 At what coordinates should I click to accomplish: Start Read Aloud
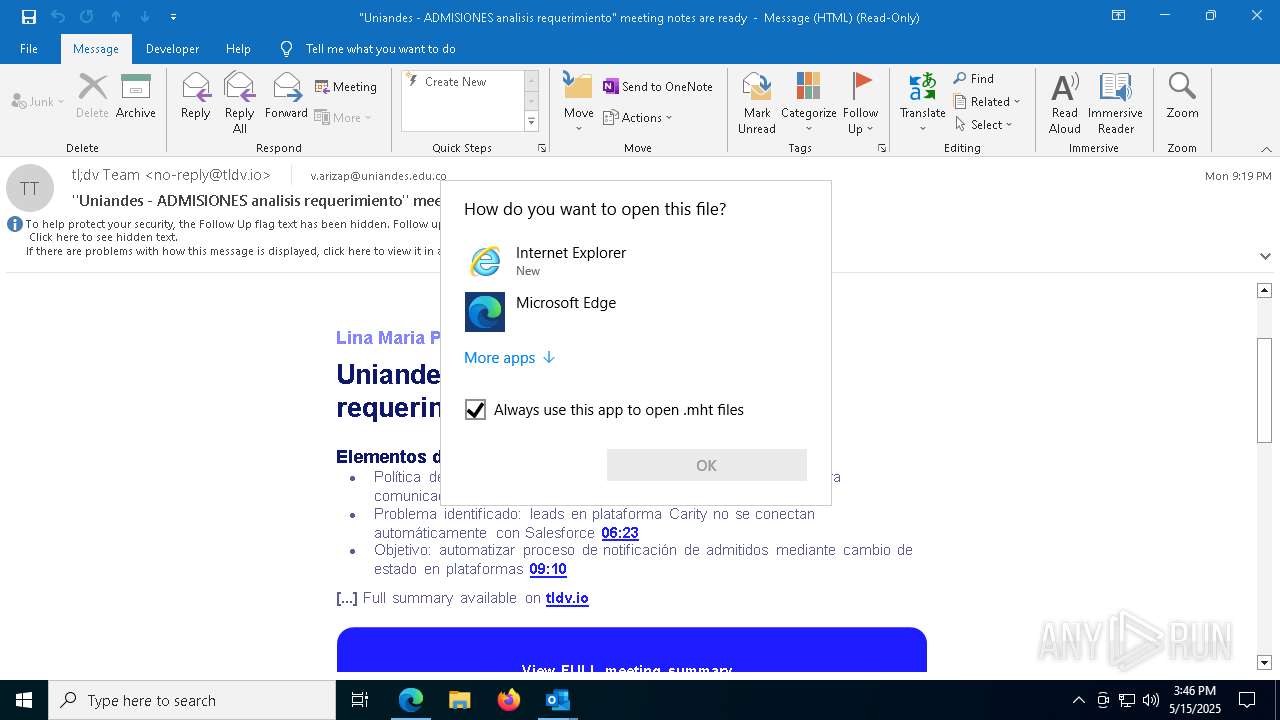point(1065,103)
